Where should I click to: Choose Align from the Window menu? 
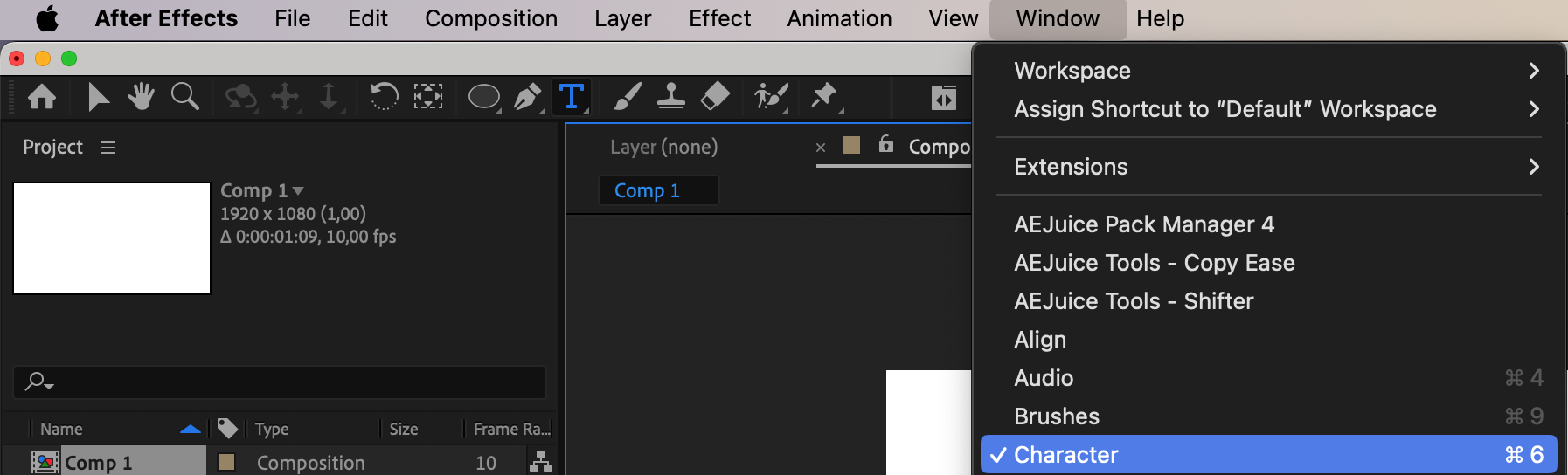click(x=1040, y=340)
